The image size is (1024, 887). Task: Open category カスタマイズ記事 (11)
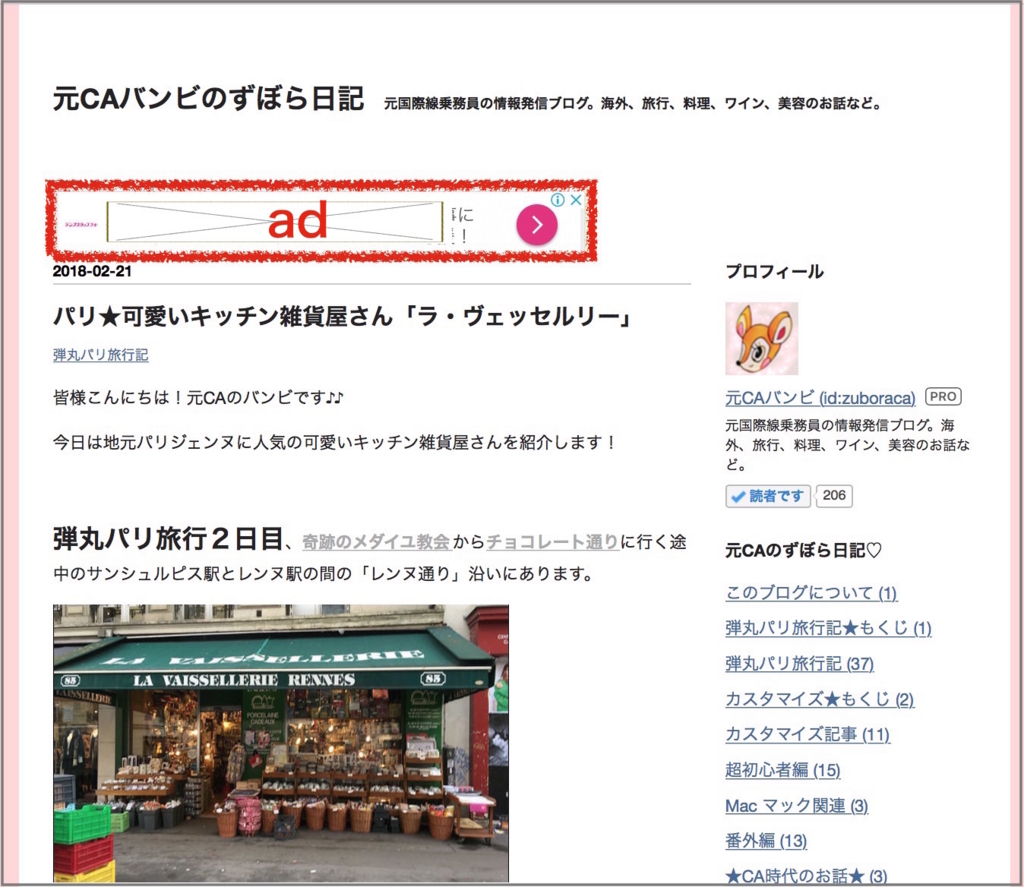tap(807, 734)
